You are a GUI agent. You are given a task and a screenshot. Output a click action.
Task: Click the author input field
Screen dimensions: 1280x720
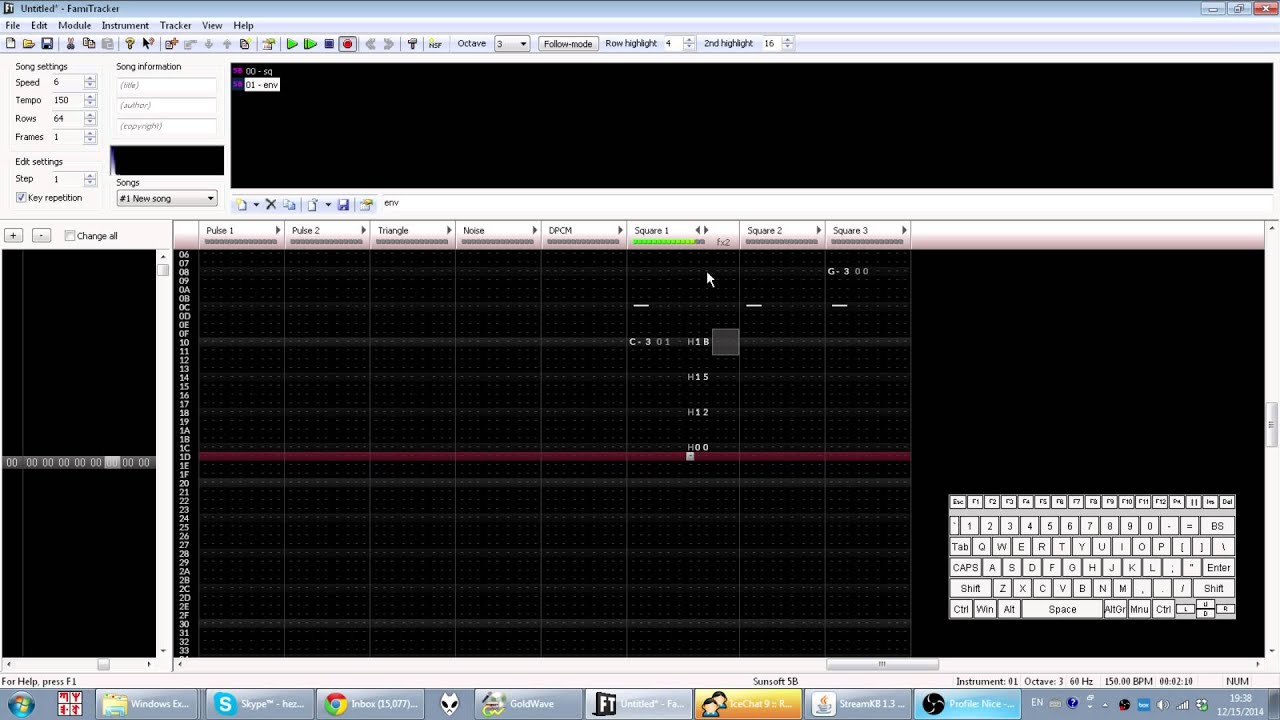click(x=166, y=105)
